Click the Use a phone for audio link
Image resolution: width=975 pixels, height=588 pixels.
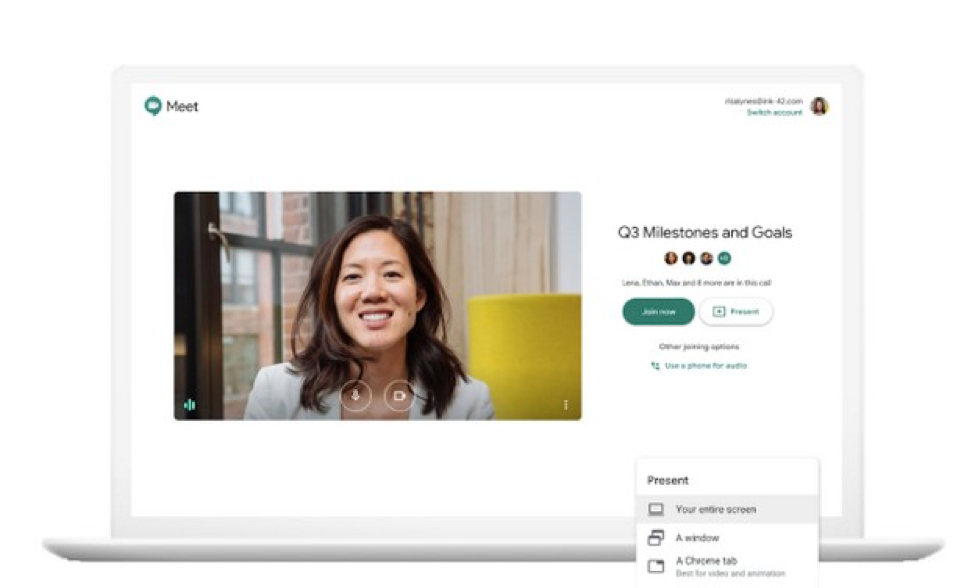coord(706,365)
